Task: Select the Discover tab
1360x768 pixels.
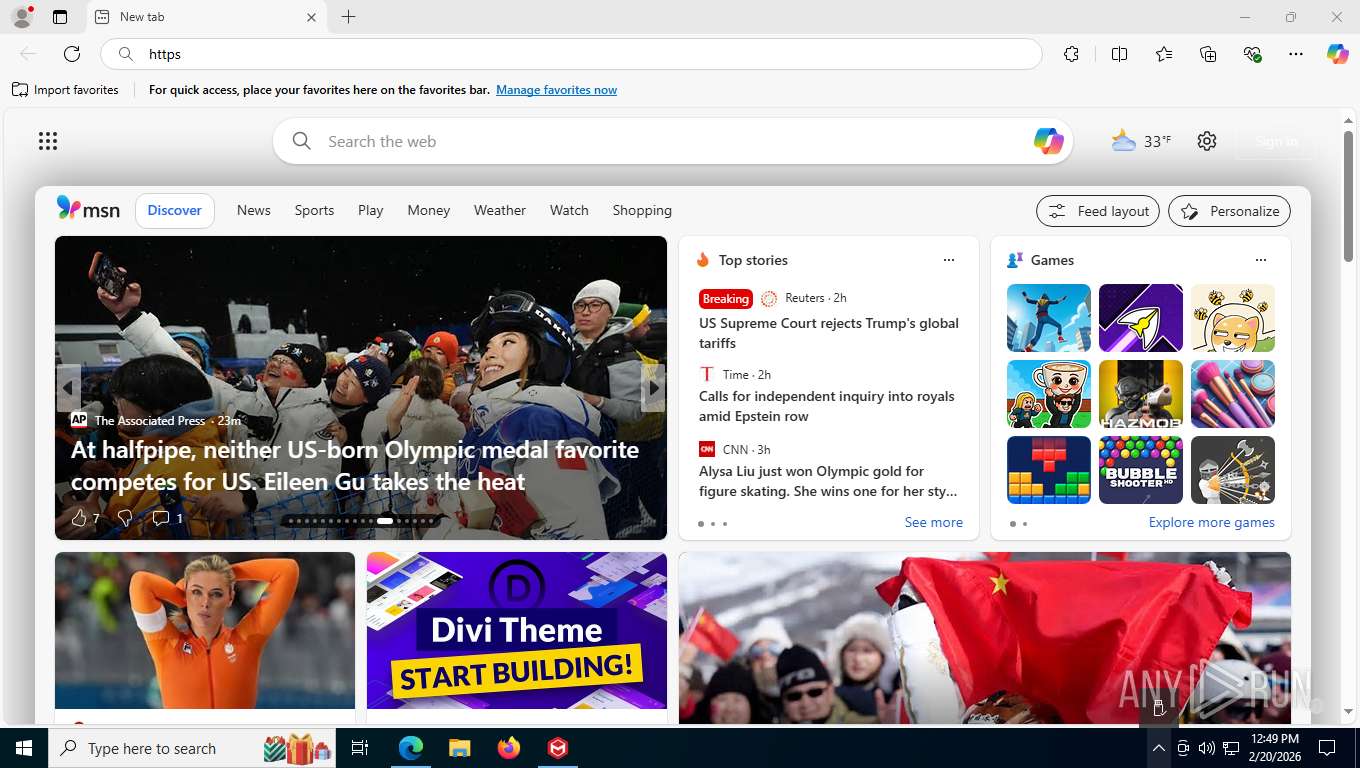Action: pyautogui.click(x=175, y=210)
